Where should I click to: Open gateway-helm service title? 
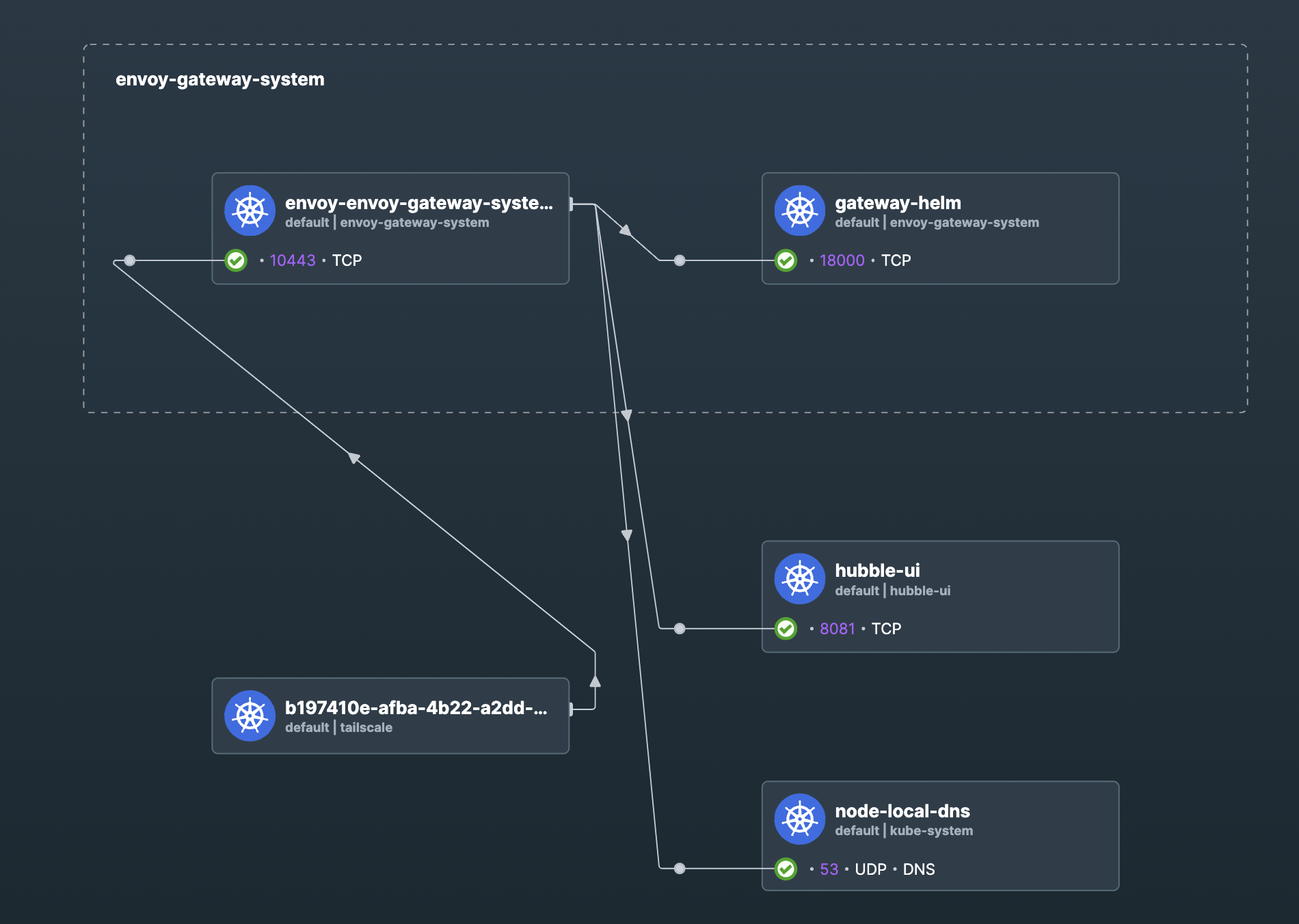pos(898,203)
